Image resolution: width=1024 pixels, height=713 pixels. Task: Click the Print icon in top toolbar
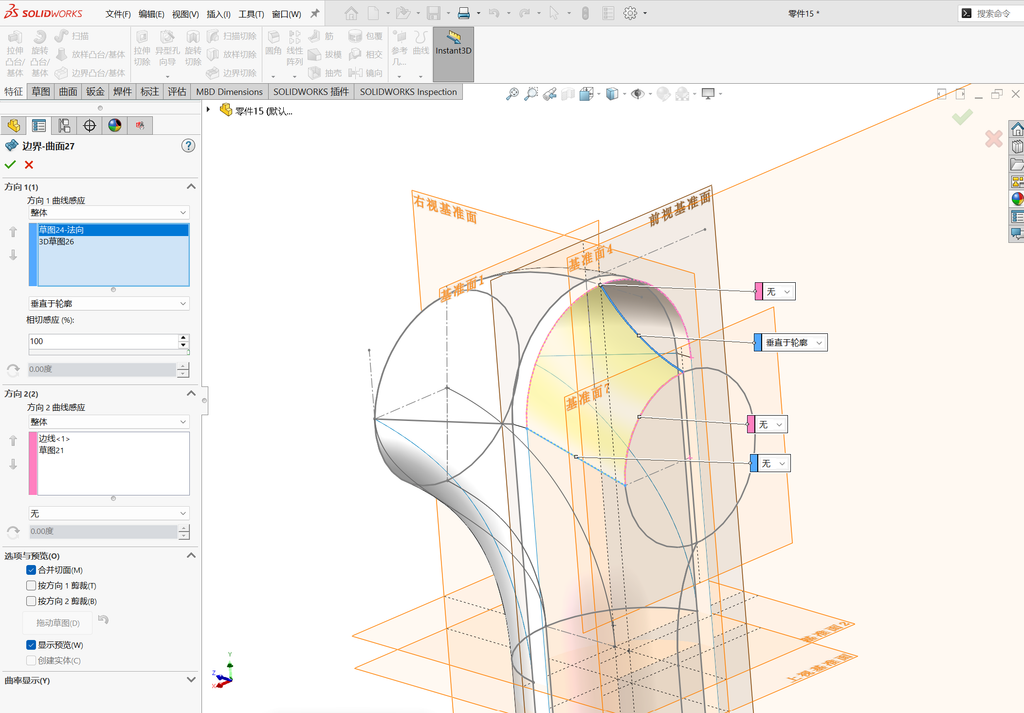click(x=464, y=13)
